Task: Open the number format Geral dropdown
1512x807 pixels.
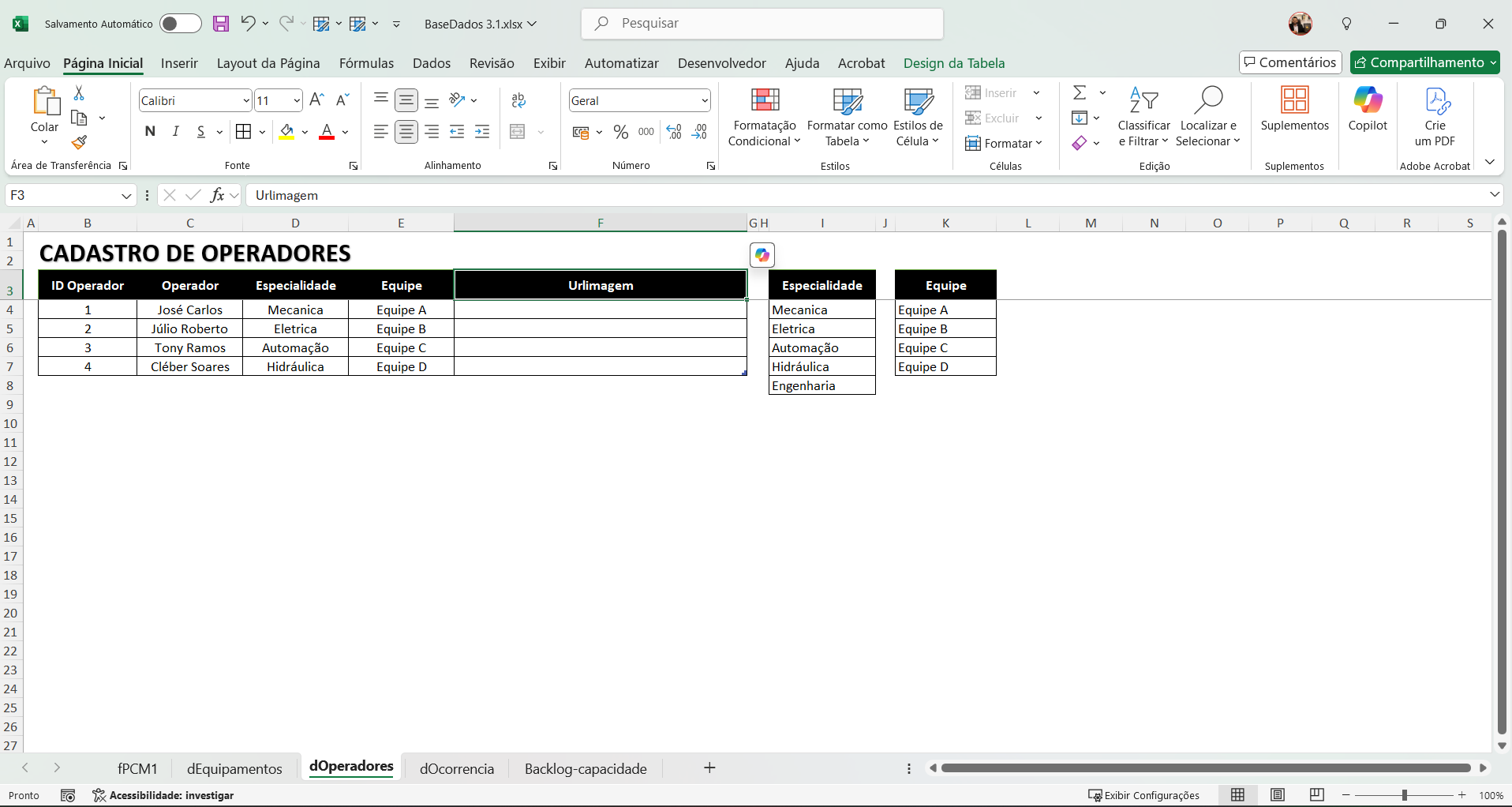Action: pos(704,100)
